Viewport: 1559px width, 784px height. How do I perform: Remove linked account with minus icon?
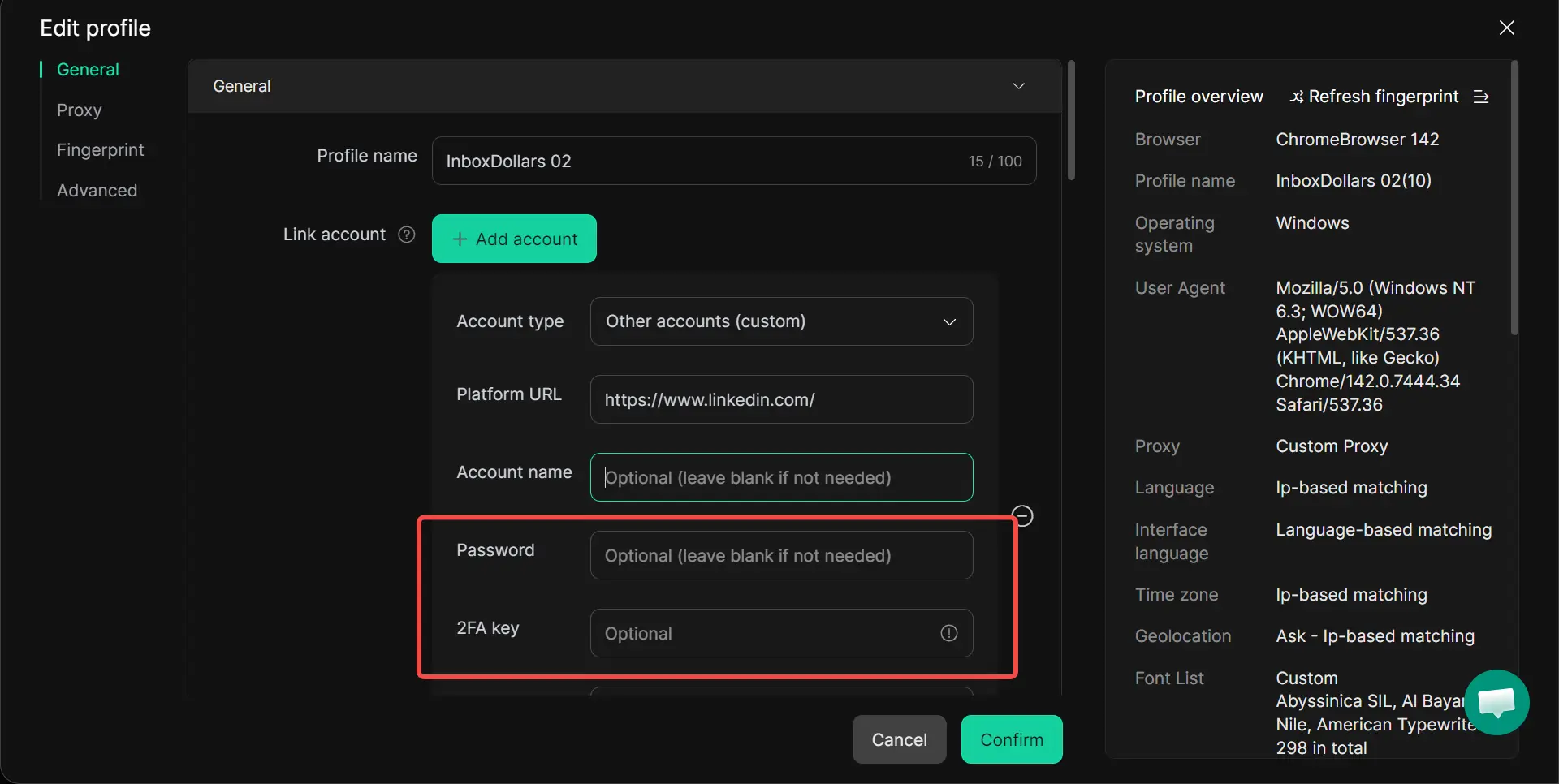coord(1022,515)
